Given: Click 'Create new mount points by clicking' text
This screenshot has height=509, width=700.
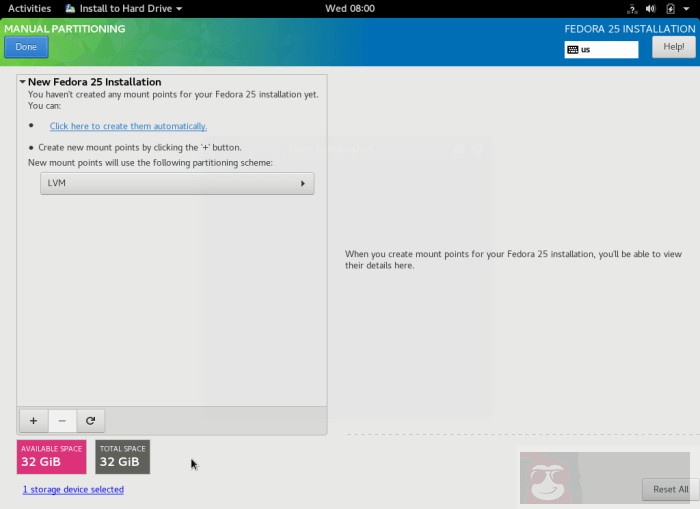Looking at the screenshot, I should tap(140, 147).
